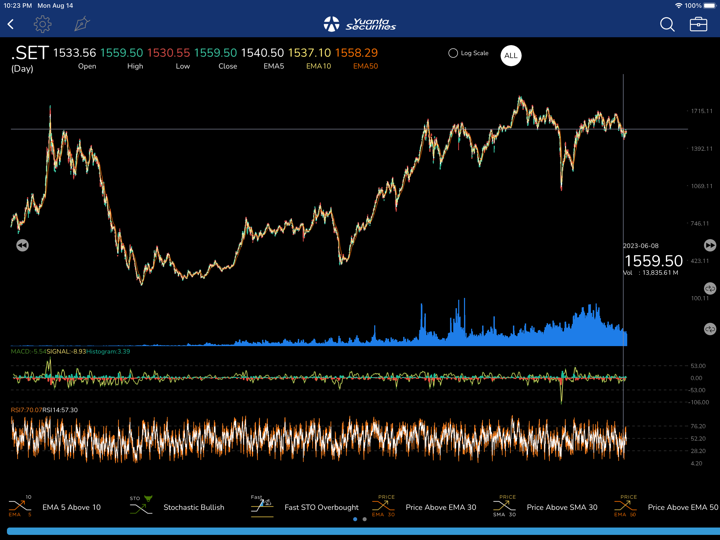Tap the Yuanta Securities logo
Image resolution: width=720 pixels, height=540 pixels.
pos(360,24)
